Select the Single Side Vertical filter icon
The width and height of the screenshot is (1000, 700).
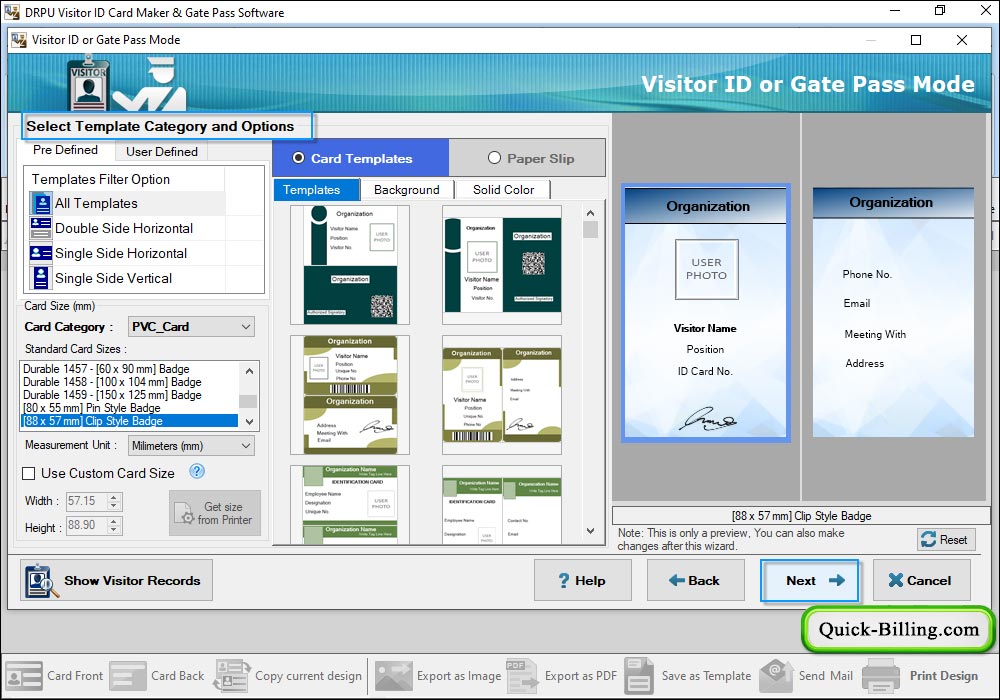point(41,278)
